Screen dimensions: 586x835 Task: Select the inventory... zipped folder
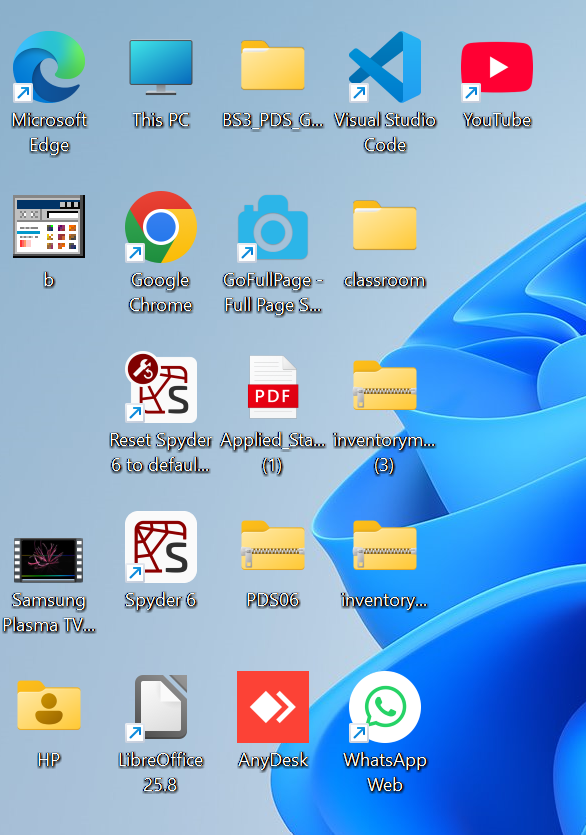coord(385,545)
